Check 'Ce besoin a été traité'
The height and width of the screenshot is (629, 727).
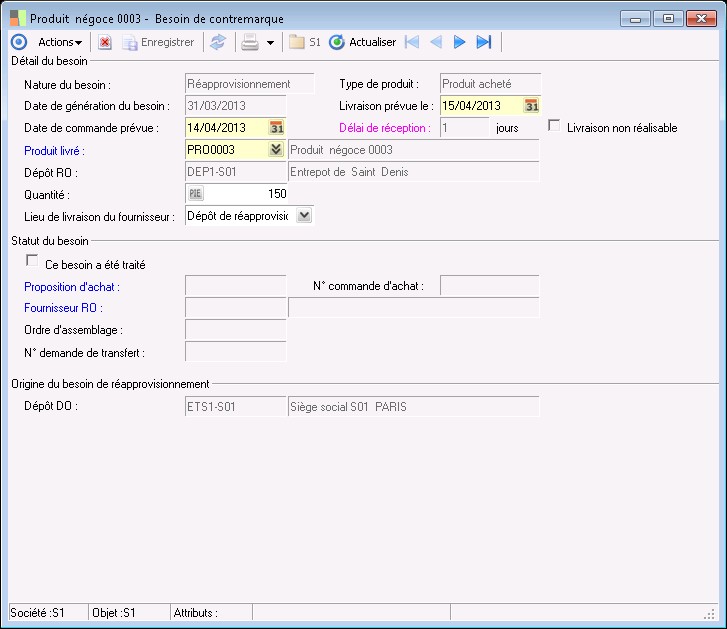pos(33,263)
